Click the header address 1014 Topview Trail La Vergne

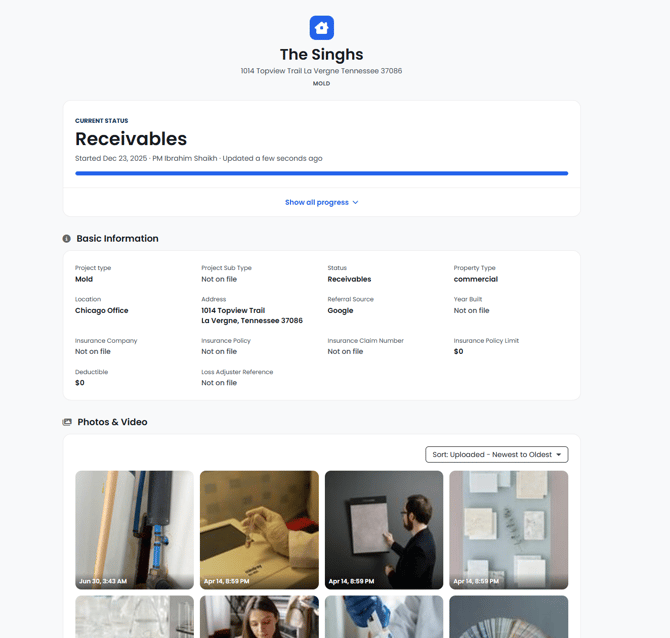[x=321, y=71]
